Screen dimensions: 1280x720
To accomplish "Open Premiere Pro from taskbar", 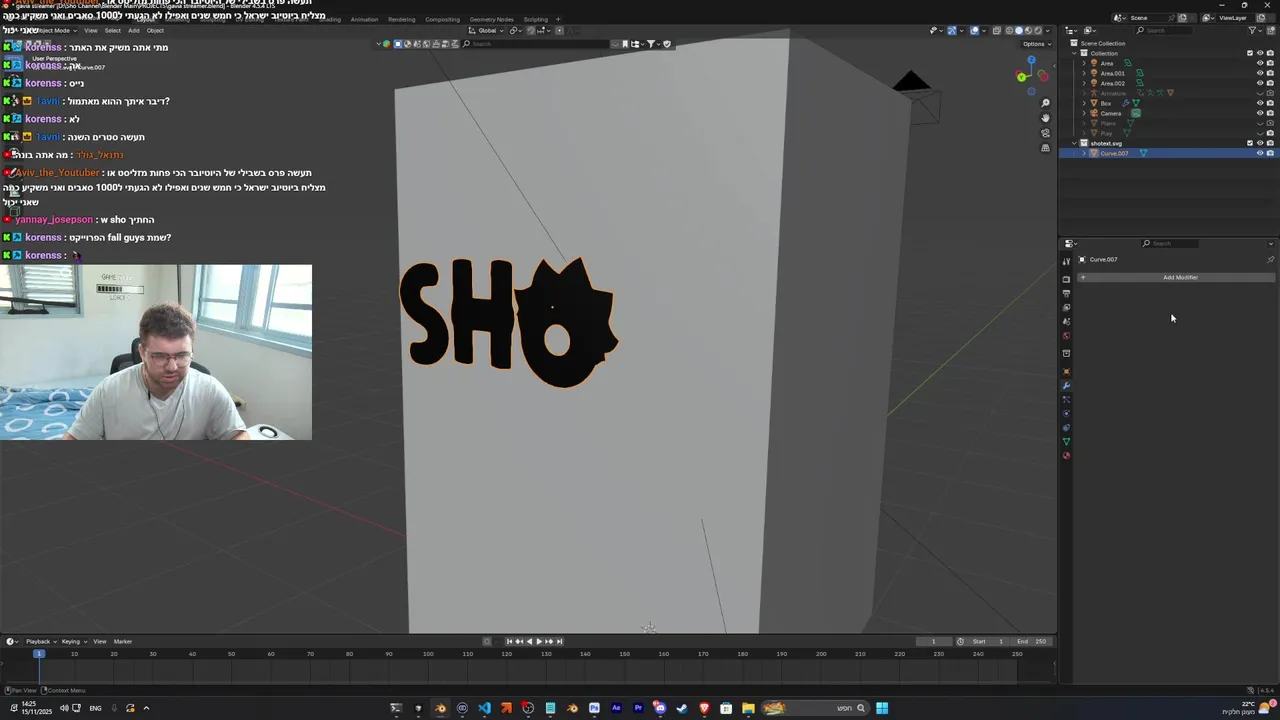I will 638,709.
